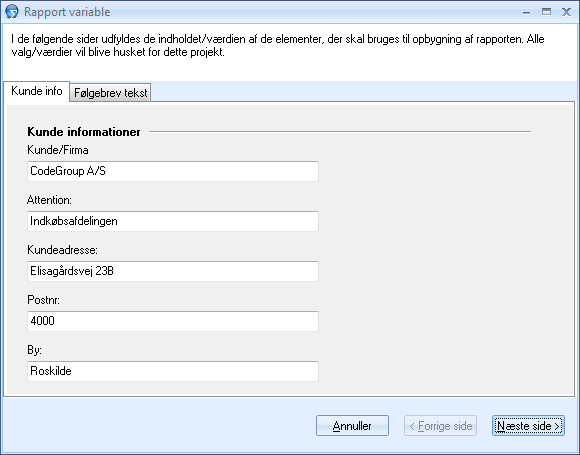Click the Attention: label text
Image resolution: width=580 pixels, height=455 pixels.
(x=49, y=200)
